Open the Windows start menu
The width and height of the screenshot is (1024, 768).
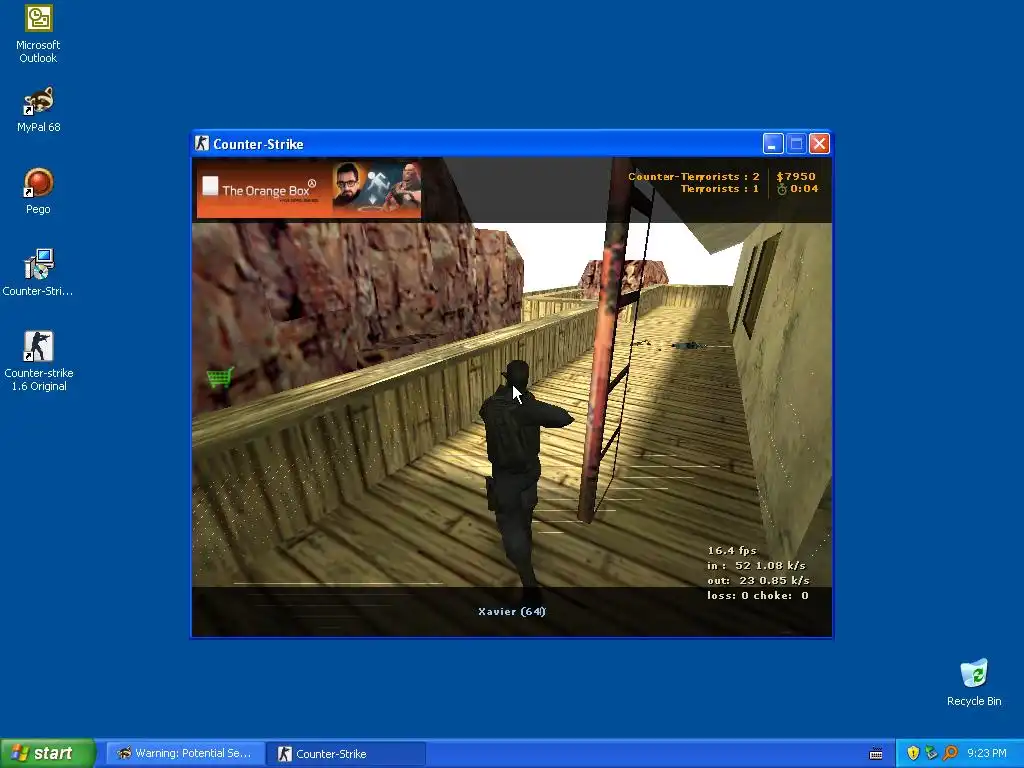[47, 753]
